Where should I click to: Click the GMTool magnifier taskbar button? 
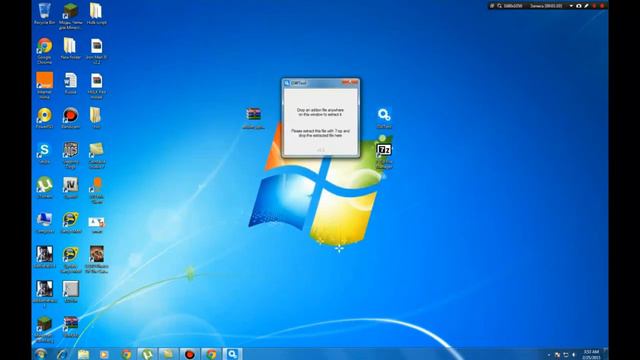(x=232, y=354)
